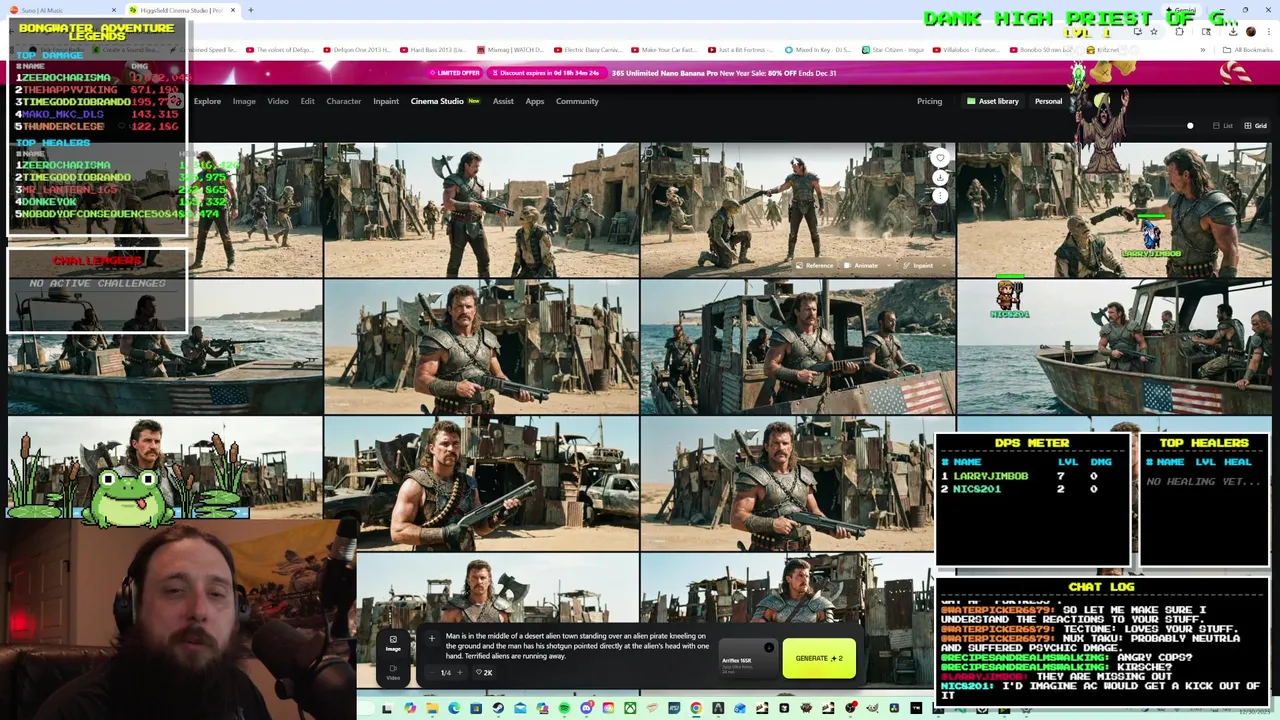Open the Edit nav item
The height and width of the screenshot is (720, 1280).
pos(307,101)
